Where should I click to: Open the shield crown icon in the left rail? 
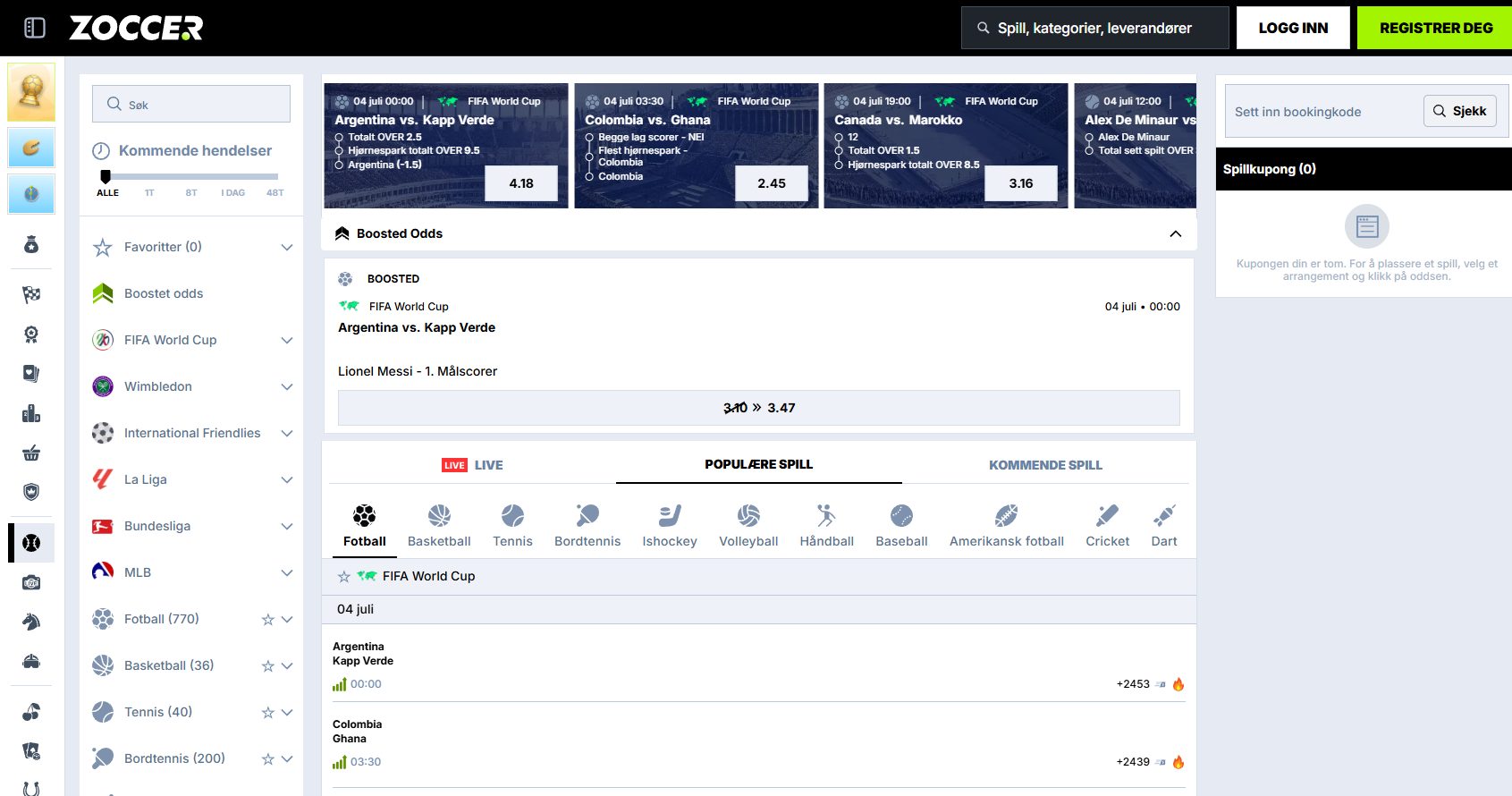pyautogui.click(x=31, y=492)
